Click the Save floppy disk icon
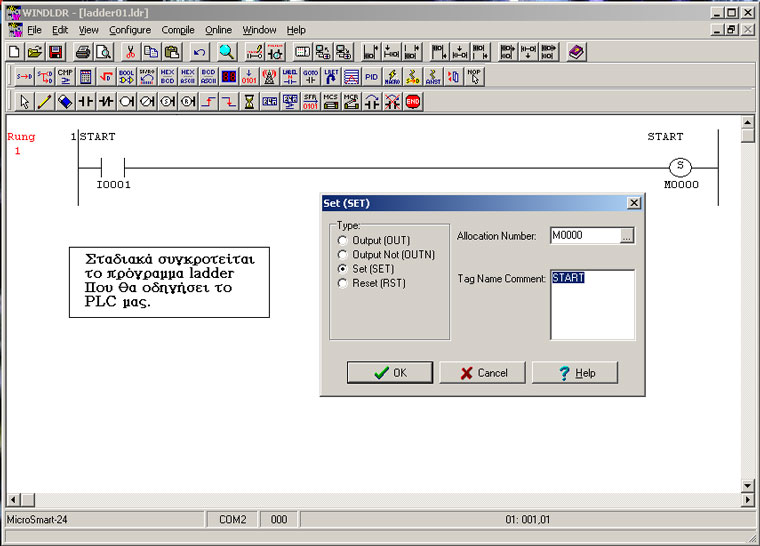The width and height of the screenshot is (760, 546). (55, 52)
